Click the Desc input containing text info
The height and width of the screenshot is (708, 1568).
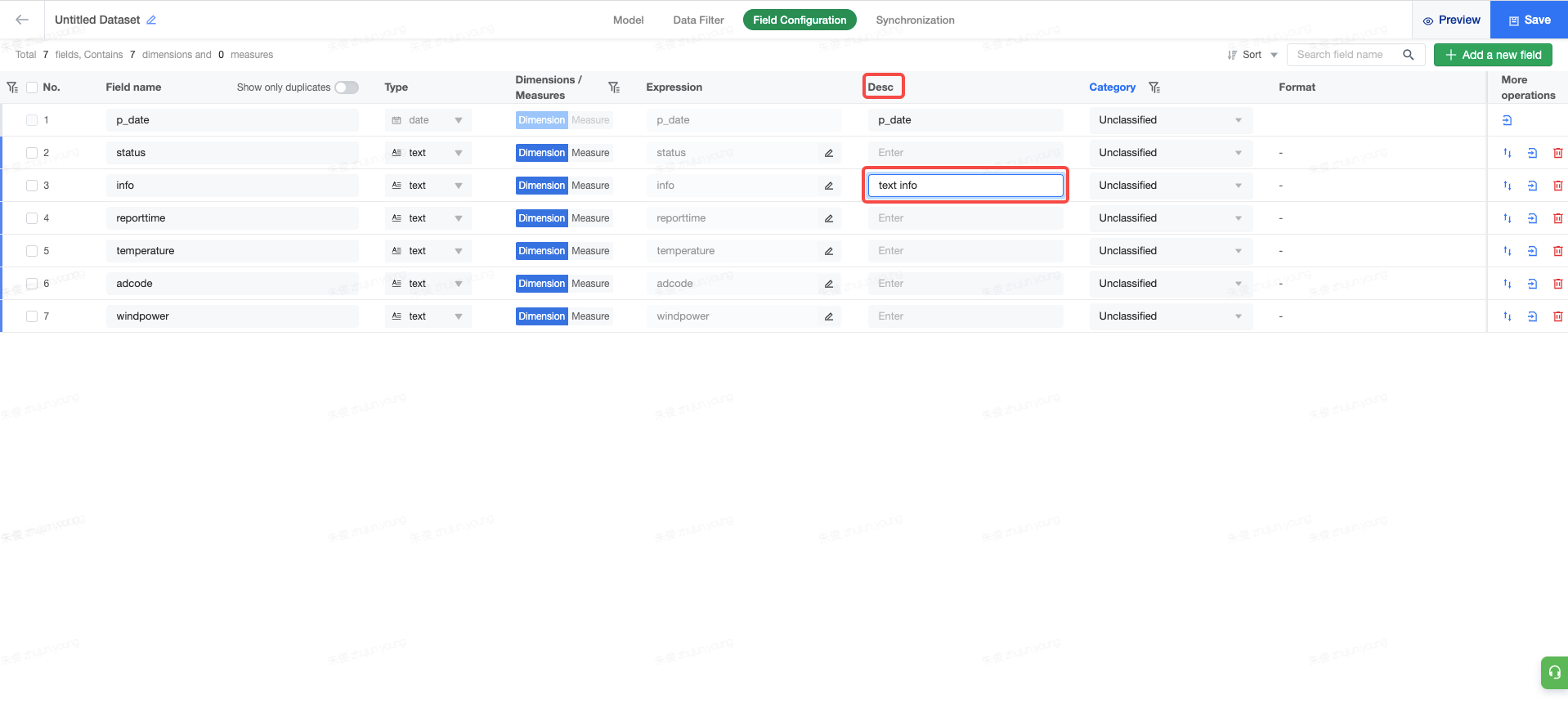point(965,186)
